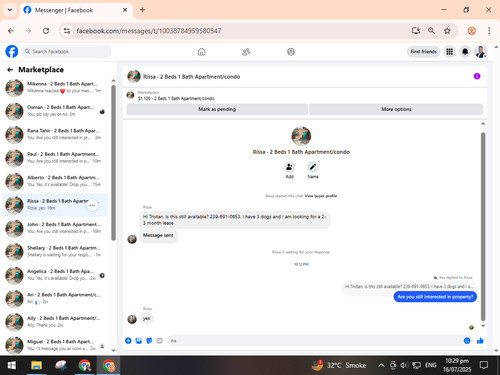Open options menu for Rissa's chat row
500x375 pixels.
coord(92,205)
